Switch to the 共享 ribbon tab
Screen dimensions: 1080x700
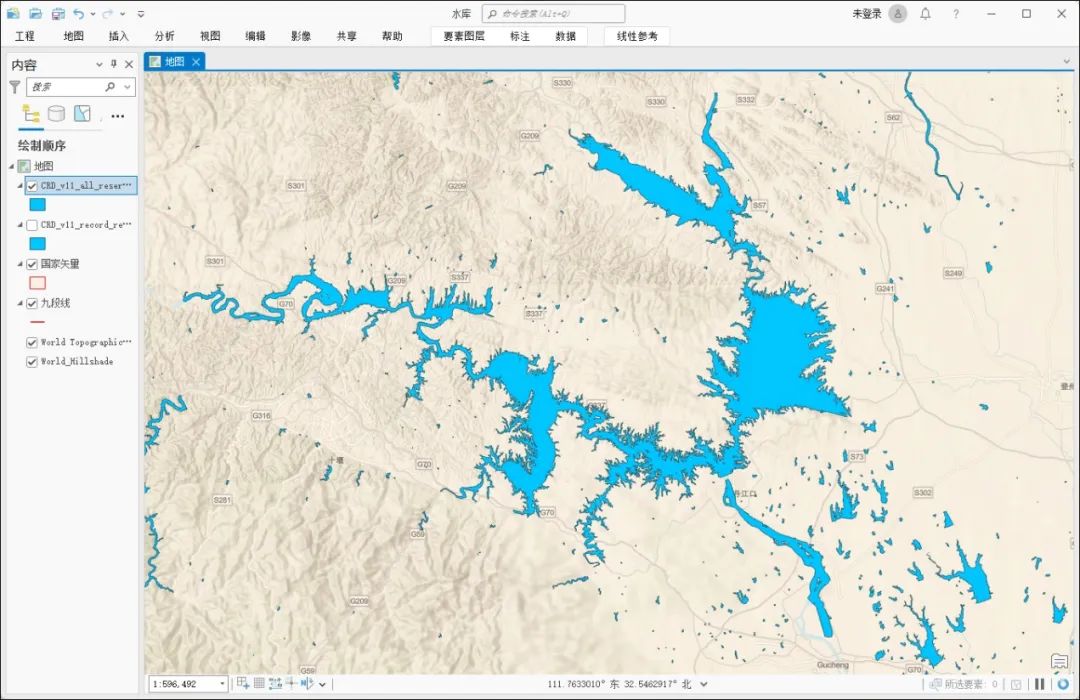tap(346, 36)
